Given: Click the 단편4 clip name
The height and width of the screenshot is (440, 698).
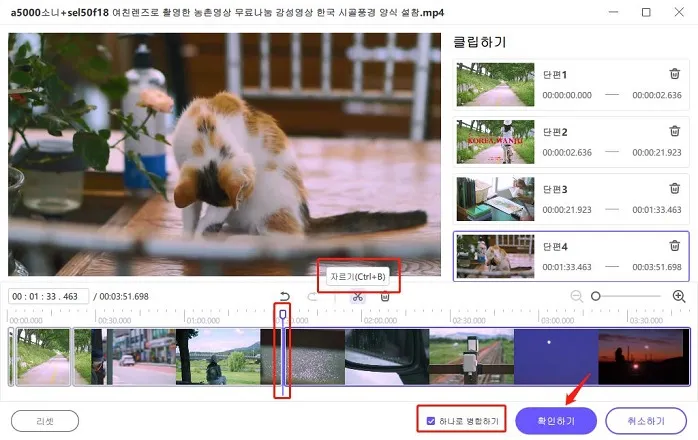Looking at the screenshot, I should (x=555, y=247).
